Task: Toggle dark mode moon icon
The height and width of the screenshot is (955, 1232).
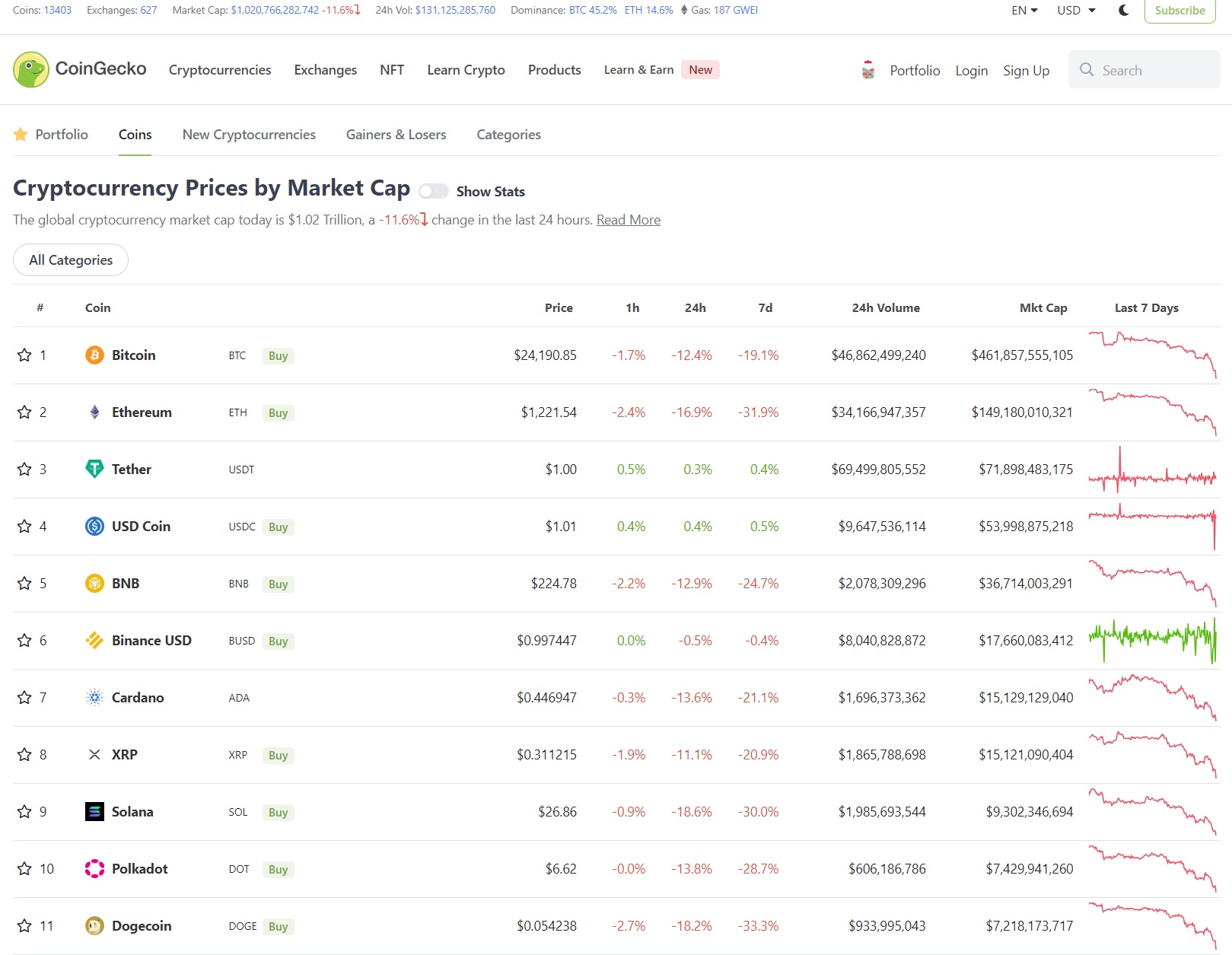Action: point(1123,11)
